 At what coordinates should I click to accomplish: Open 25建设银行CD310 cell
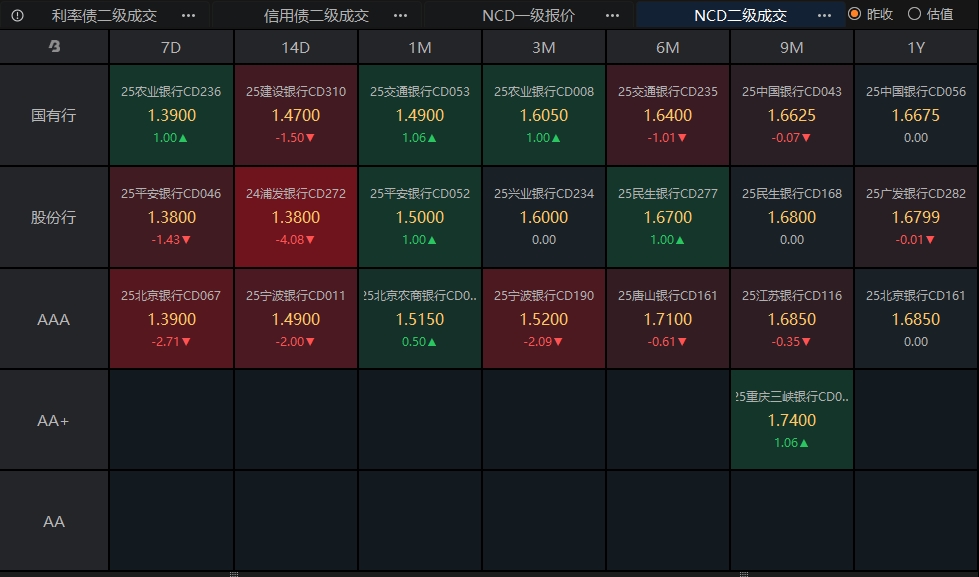coord(295,115)
